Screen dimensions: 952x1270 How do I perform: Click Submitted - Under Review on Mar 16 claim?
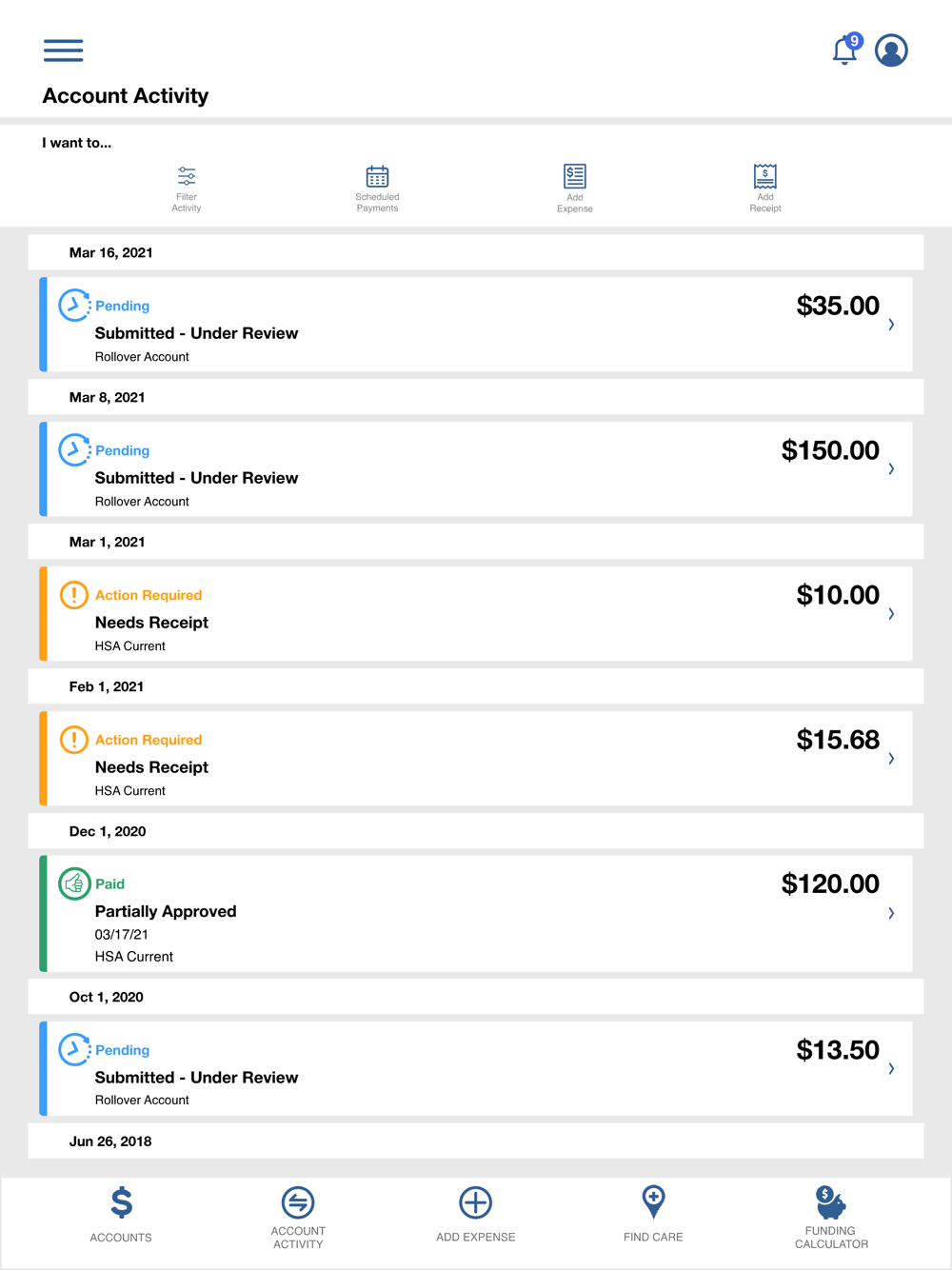(x=196, y=333)
